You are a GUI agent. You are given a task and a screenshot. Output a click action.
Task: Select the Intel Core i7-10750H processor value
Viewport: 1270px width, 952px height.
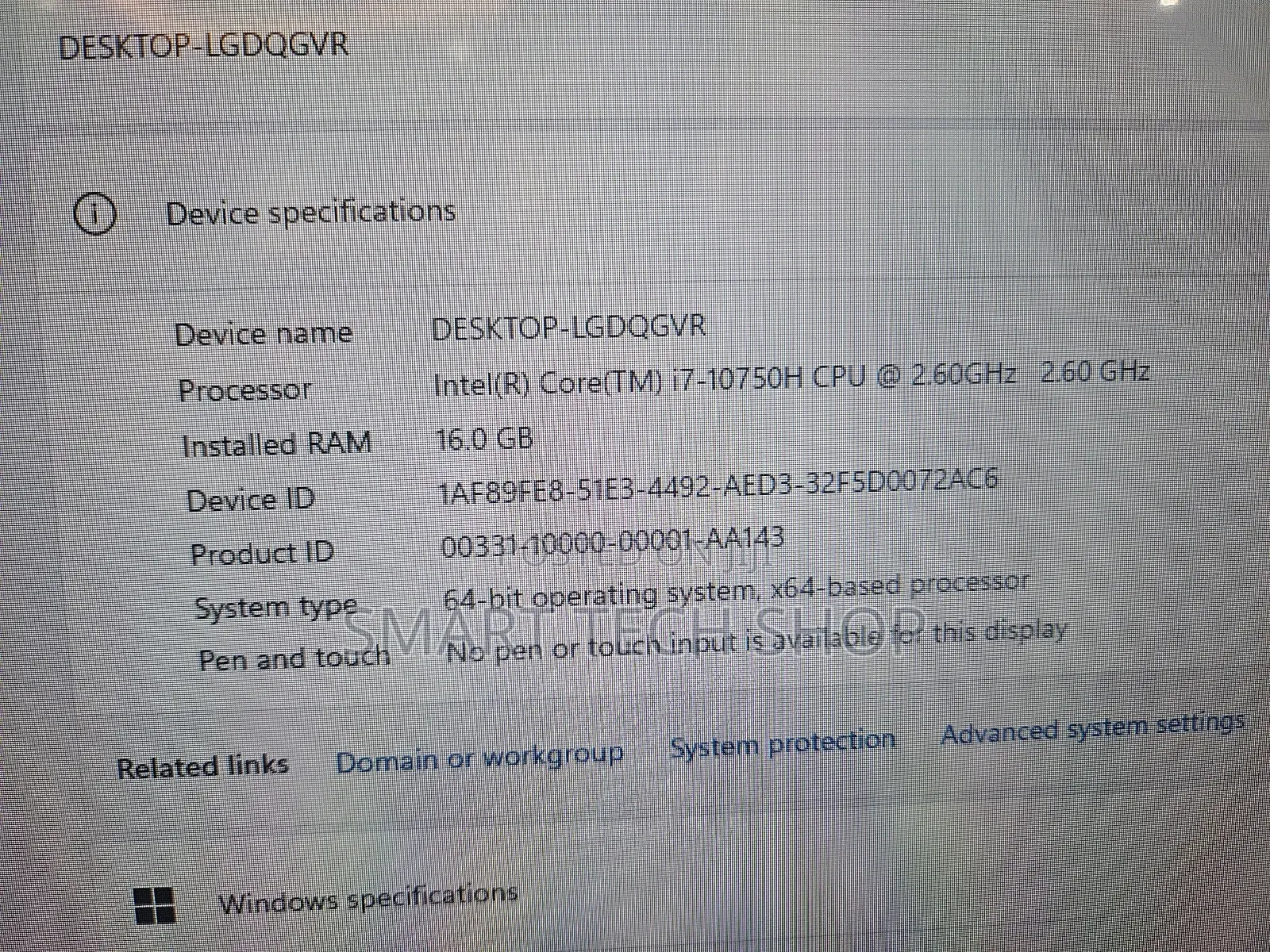[x=791, y=378]
